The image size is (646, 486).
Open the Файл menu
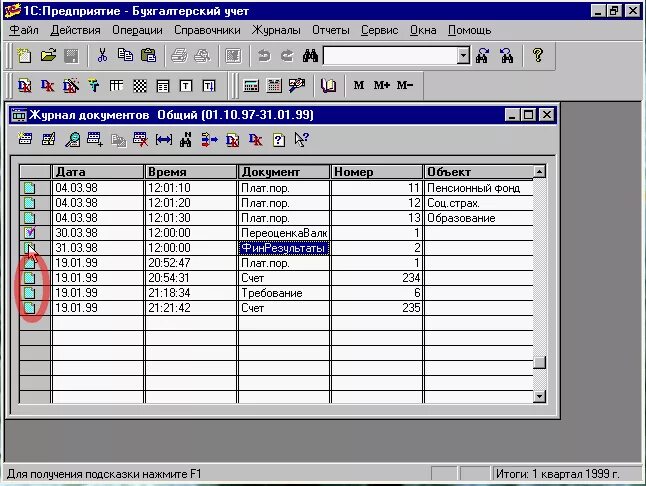coord(24,30)
